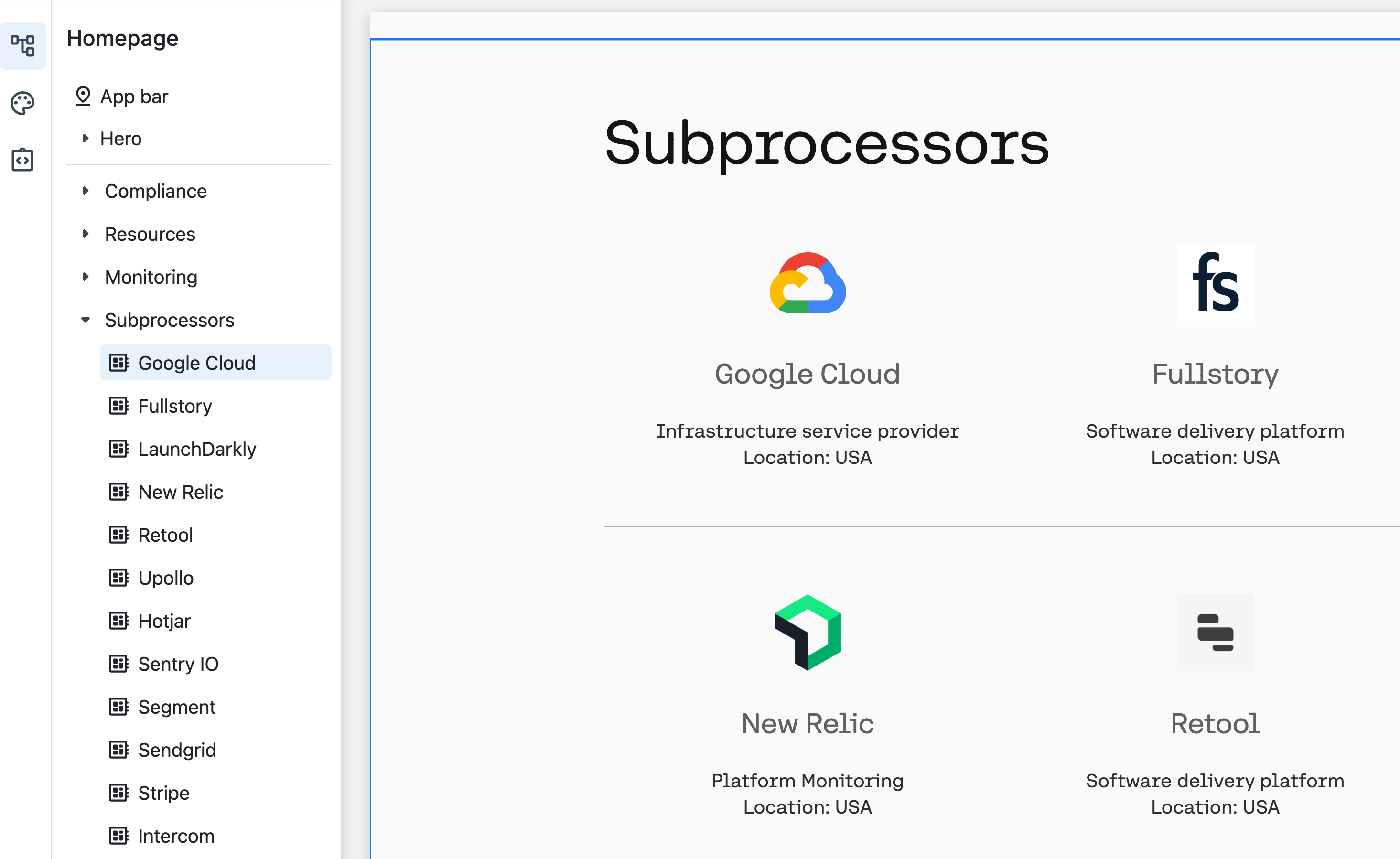
Task: Expand the Compliance tree node
Action: click(x=85, y=191)
